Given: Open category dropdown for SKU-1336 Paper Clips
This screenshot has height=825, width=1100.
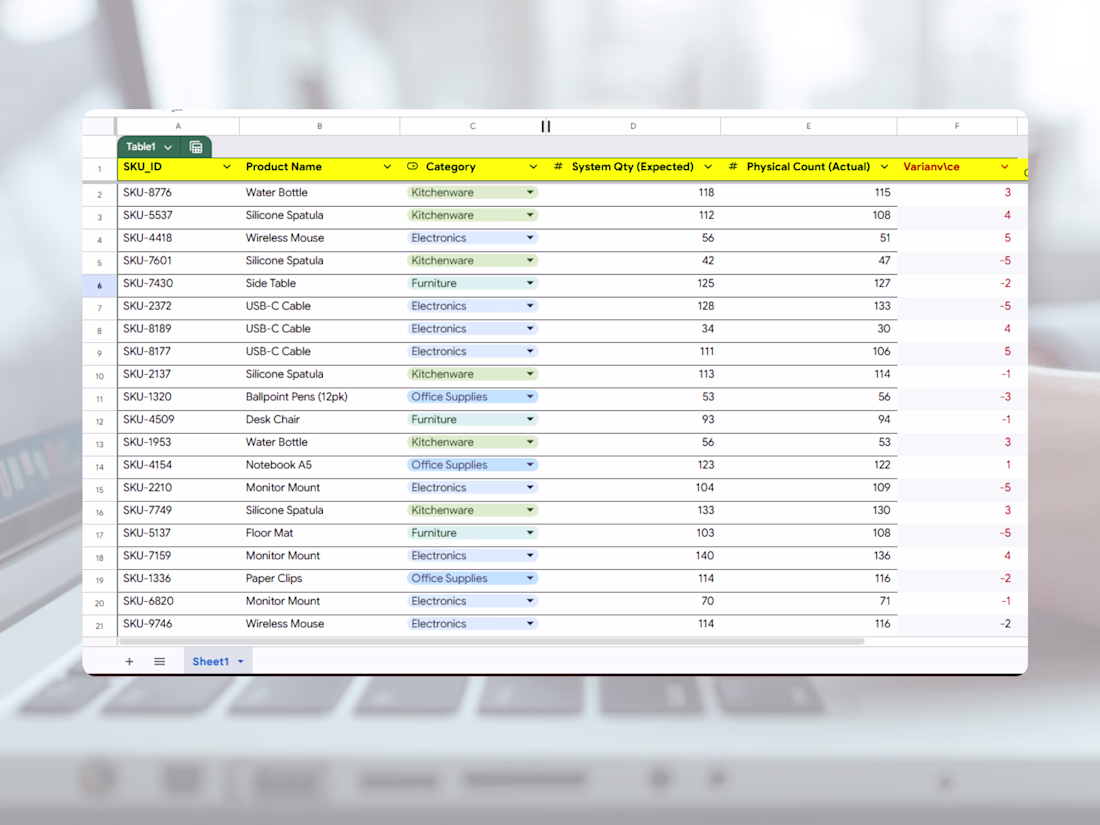Looking at the screenshot, I should point(530,579).
